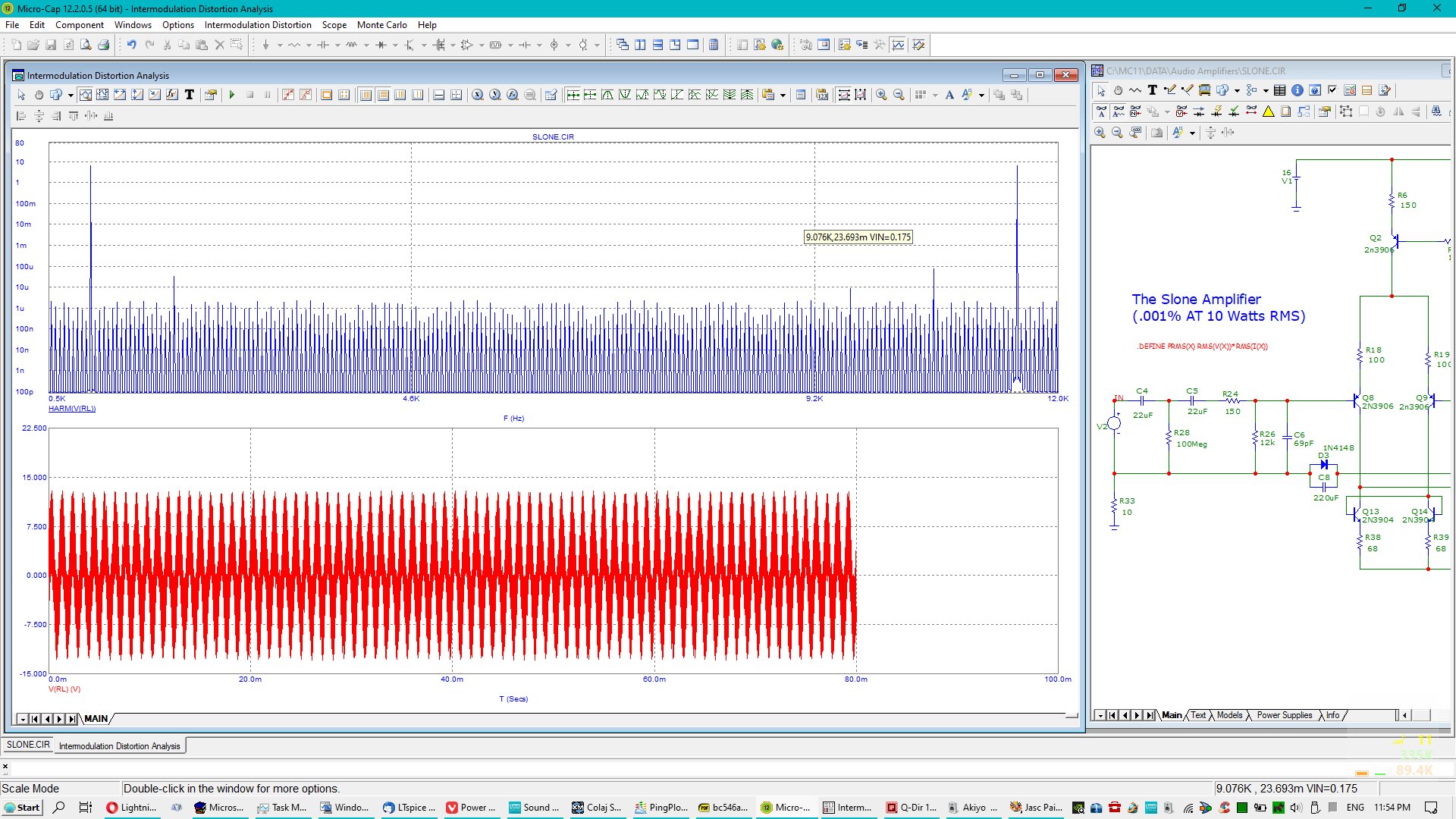The height and width of the screenshot is (819, 1456).
Task: Open the Monte Carlo menu
Action: (x=382, y=25)
